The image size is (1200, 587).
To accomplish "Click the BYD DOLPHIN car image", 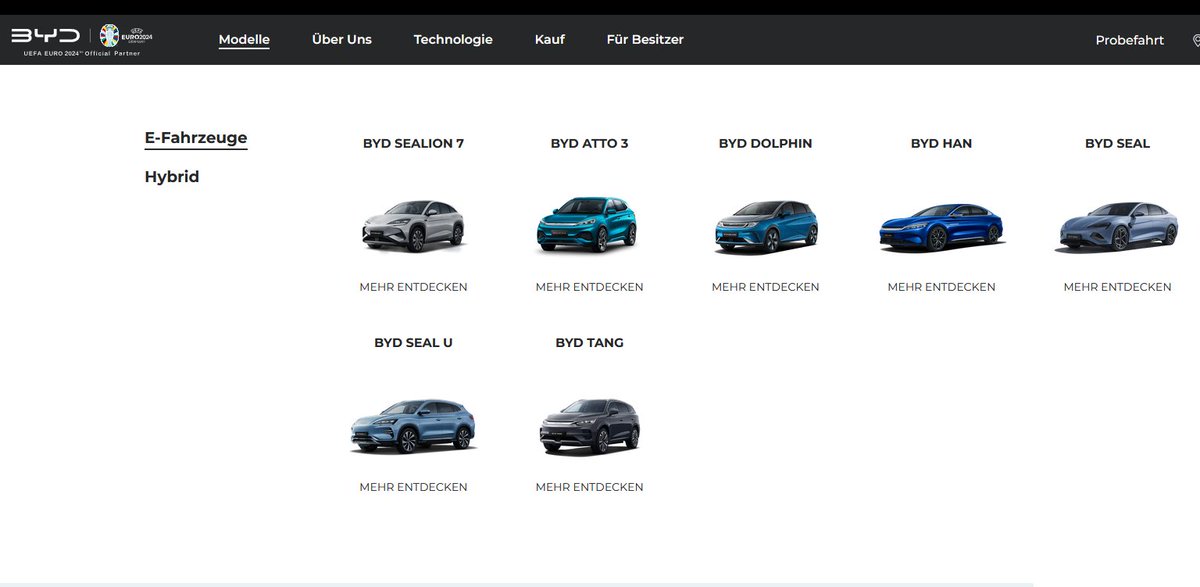I will coord(766,227).
